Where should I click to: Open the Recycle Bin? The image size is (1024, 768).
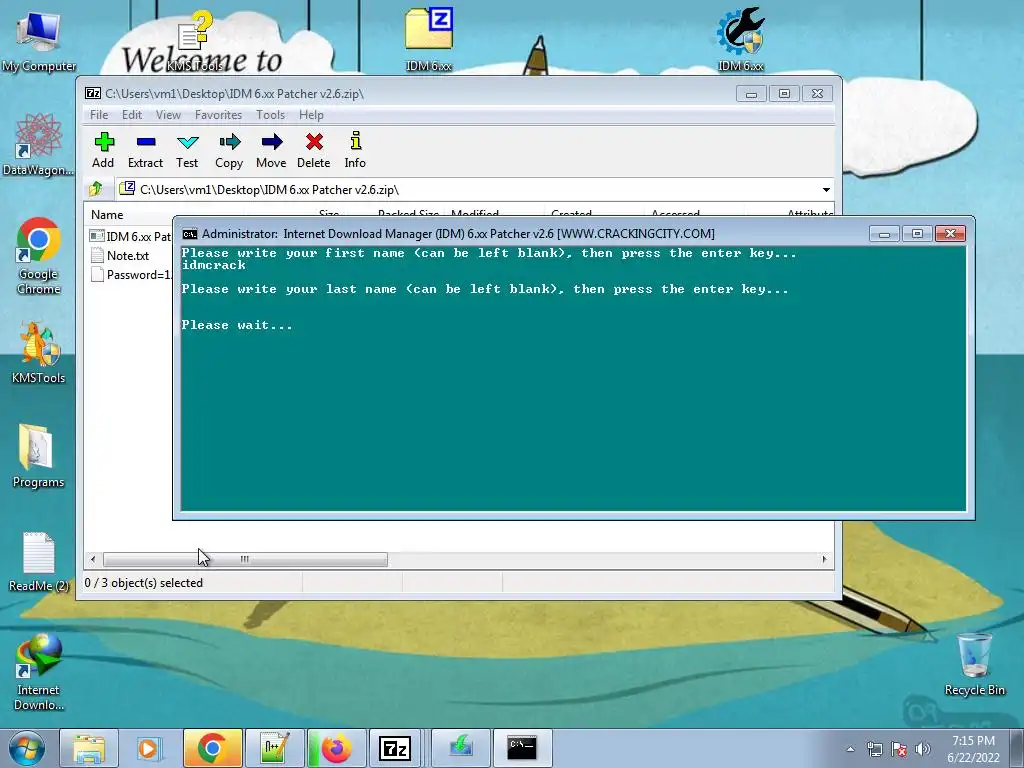click(974, 664)
